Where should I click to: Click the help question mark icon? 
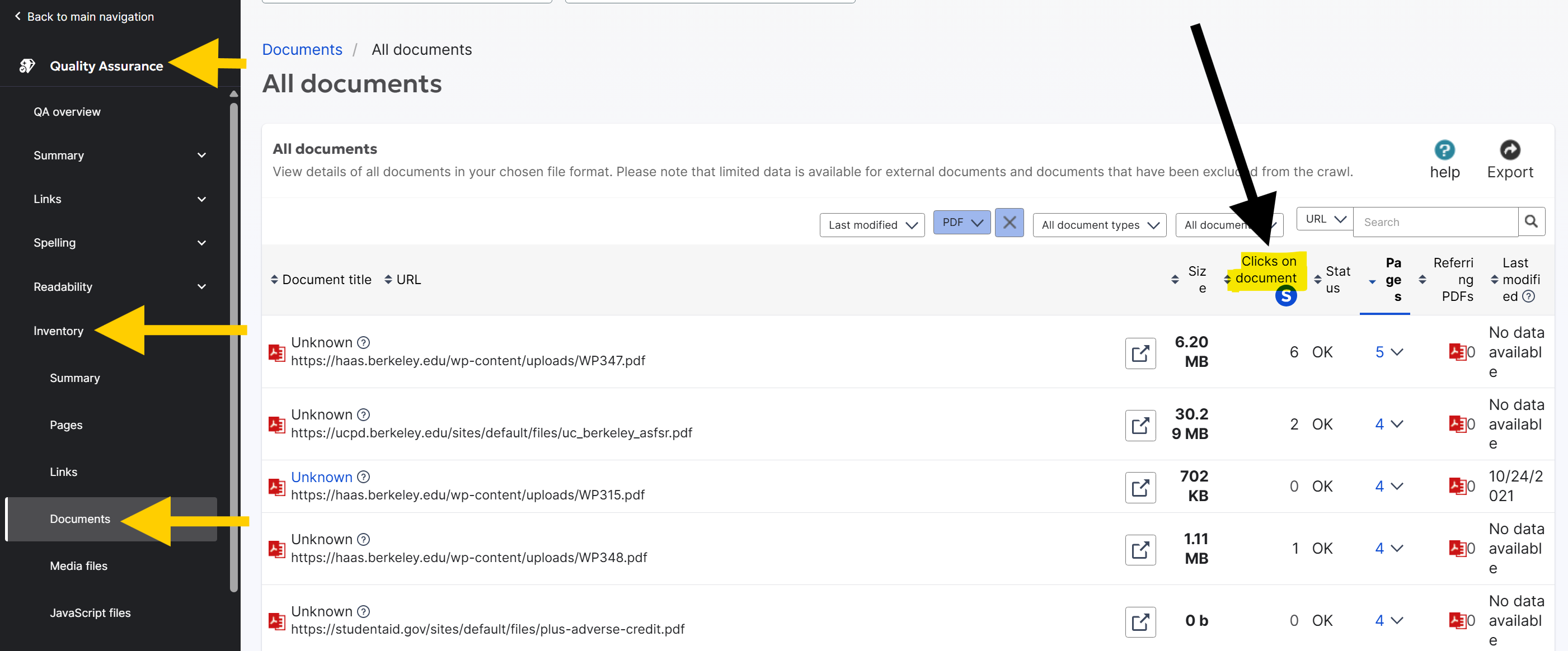[x=1444, y=150]
